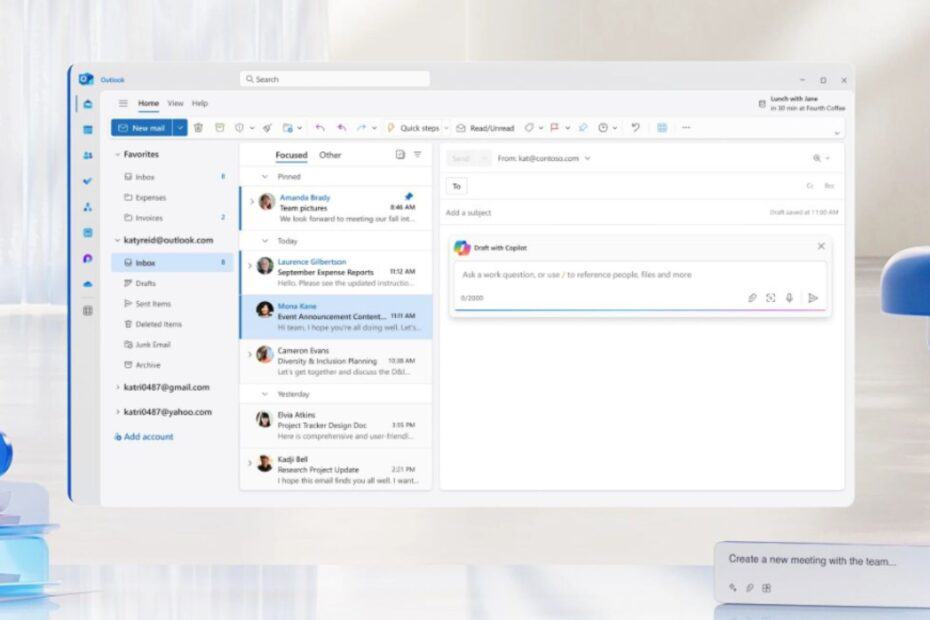930x620 pixels.
Task: Click the Undo icon in ribbon
Action: point(634,128)
